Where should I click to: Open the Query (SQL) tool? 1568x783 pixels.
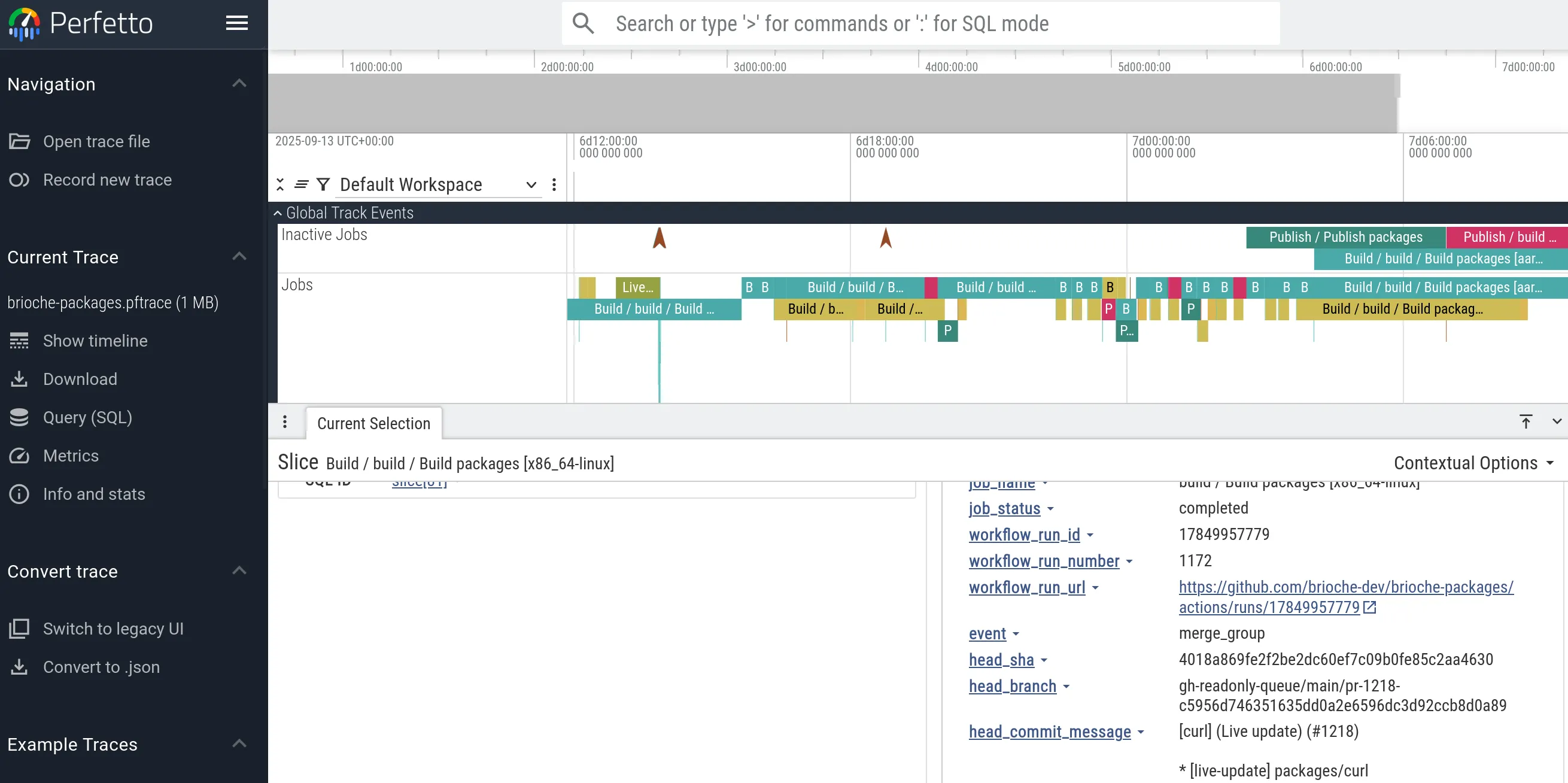87,417
